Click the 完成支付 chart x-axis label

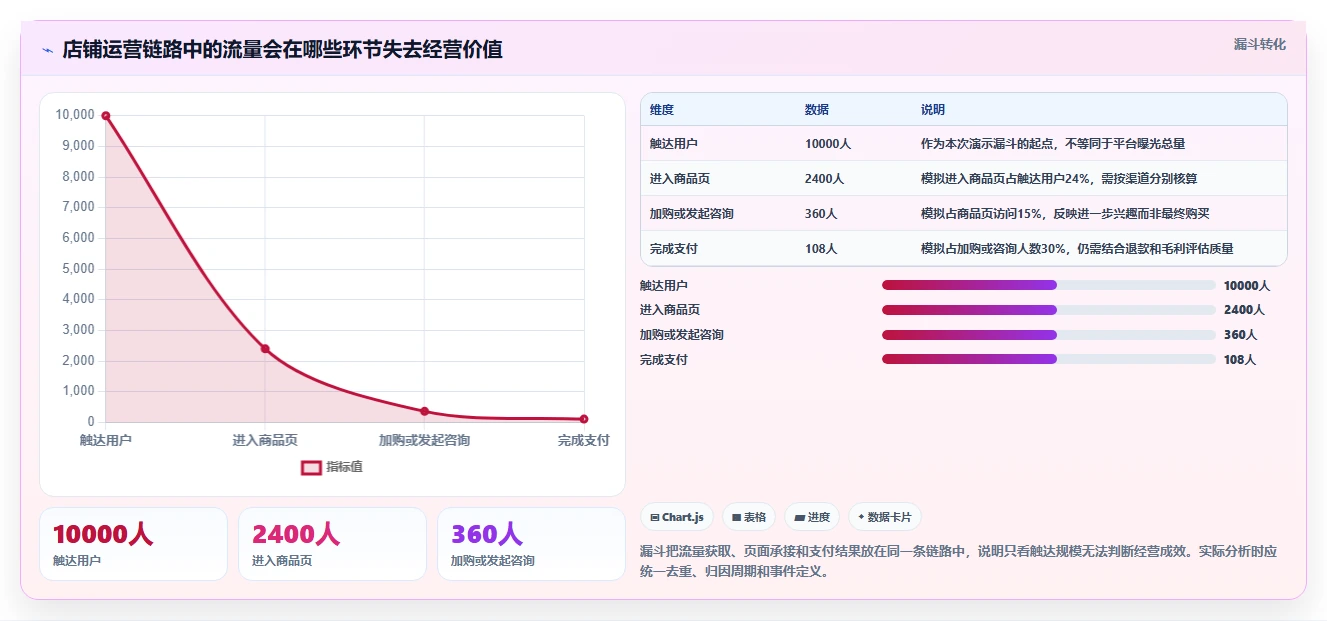coord(584,440)
